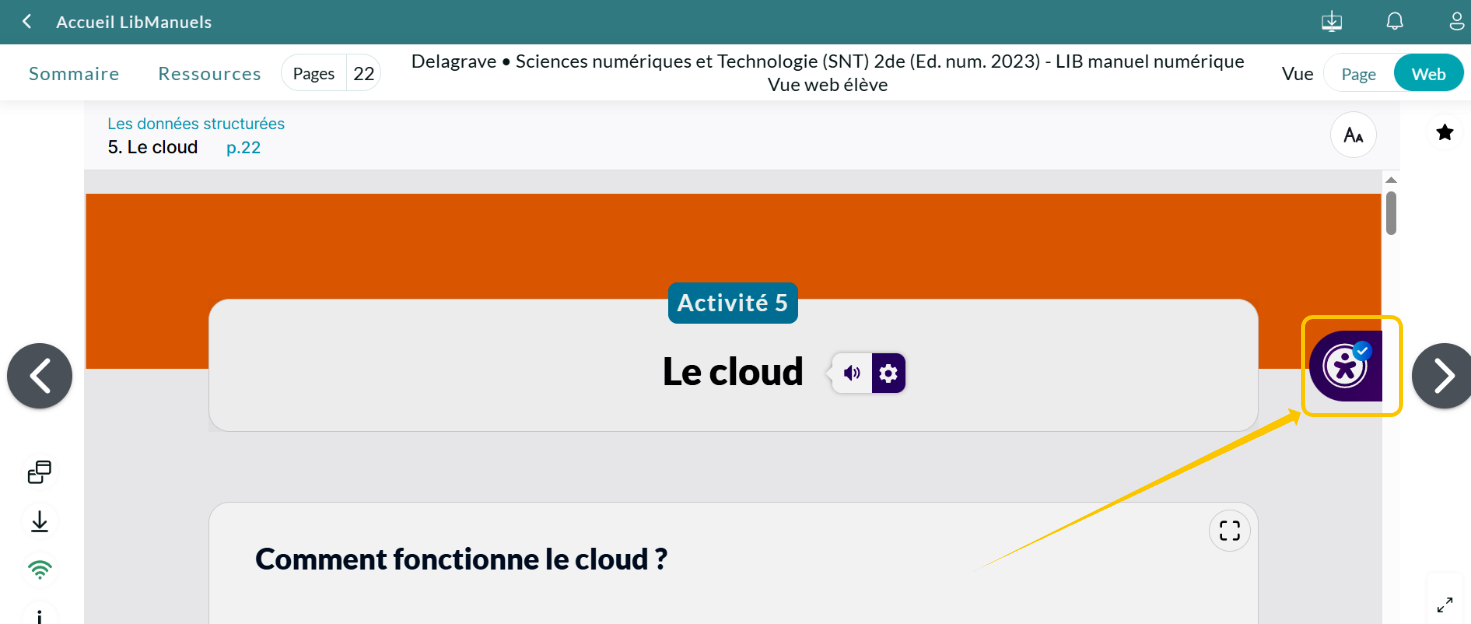Click the download-to-device icon in the top bar
Image resolution: width=1471 pixels, height=624 pixels.
click(x=1331, y=21)
